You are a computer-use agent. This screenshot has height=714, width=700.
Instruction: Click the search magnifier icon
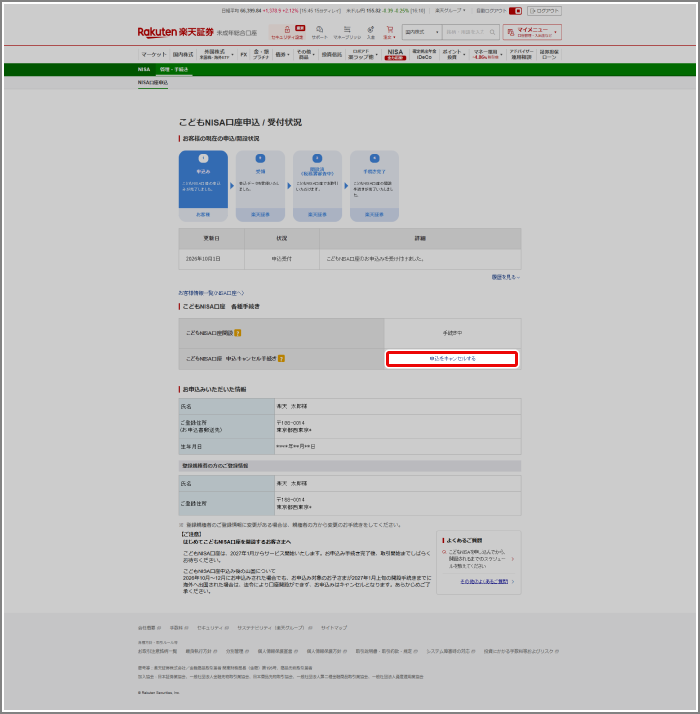(x=492, y=32)
